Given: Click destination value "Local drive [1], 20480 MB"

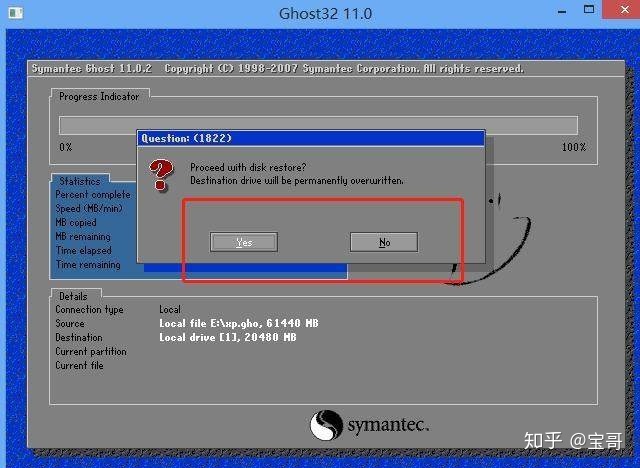Looking at the screenshot, I should pos(228,337).
